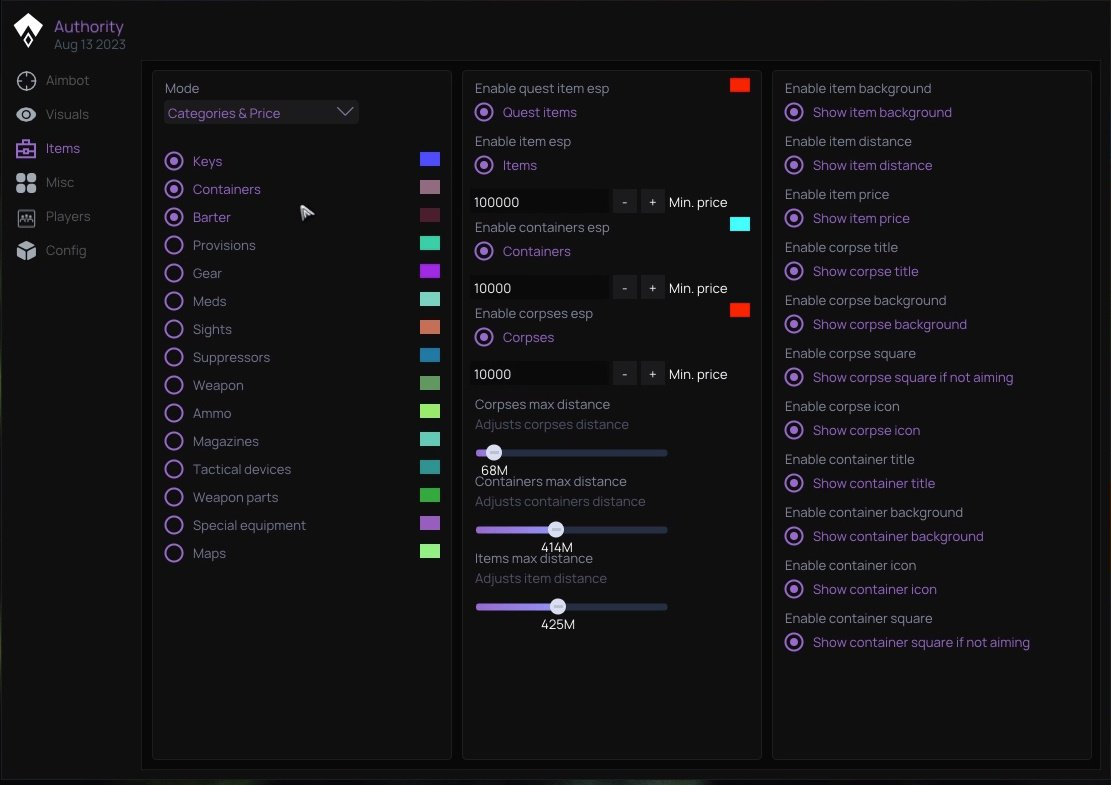The image size is (1111, 785).
Task: Disable Show item price option
Action: [x=794, y=218]
